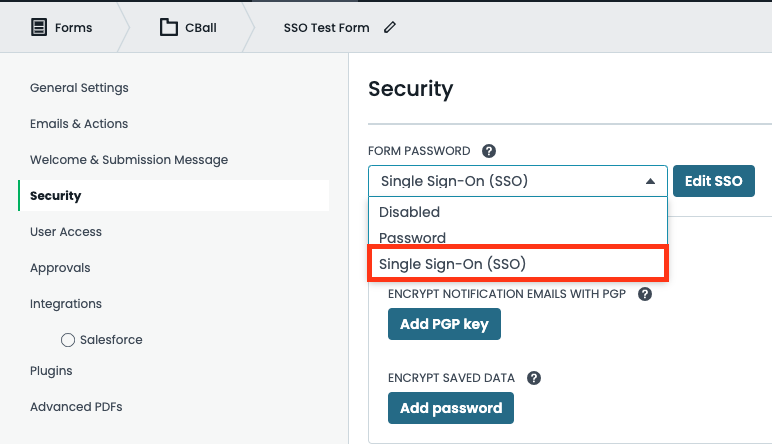Collapse the Form Password dropdown arrow
The image size is (772, 444).
tap(650, 181)
